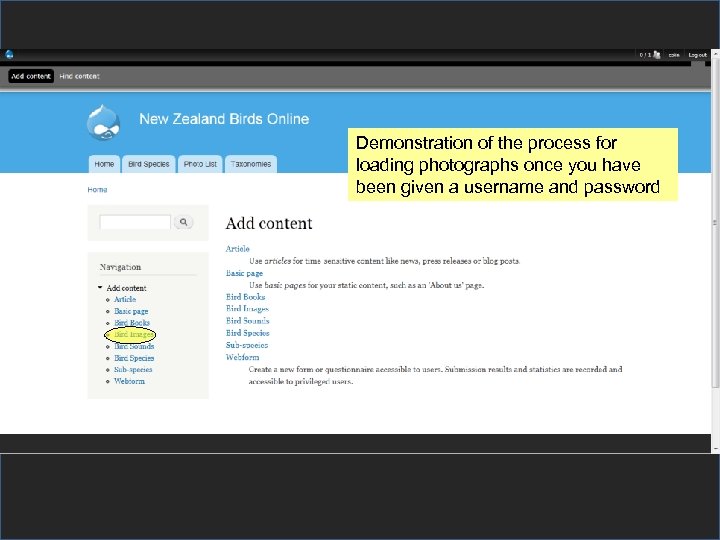The image size is (720, 540).
Task: Click Bird Species link in main content
Action: 248,333
